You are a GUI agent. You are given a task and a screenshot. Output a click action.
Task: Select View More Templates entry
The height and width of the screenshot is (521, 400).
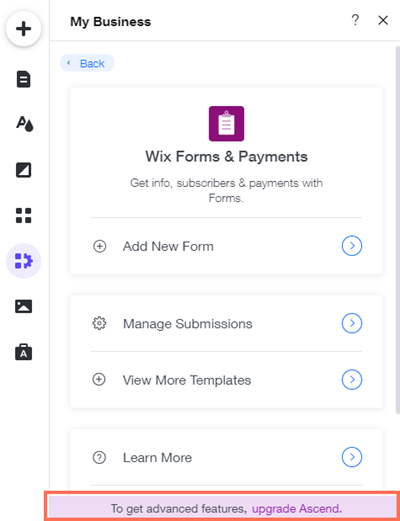coord(227,380)
